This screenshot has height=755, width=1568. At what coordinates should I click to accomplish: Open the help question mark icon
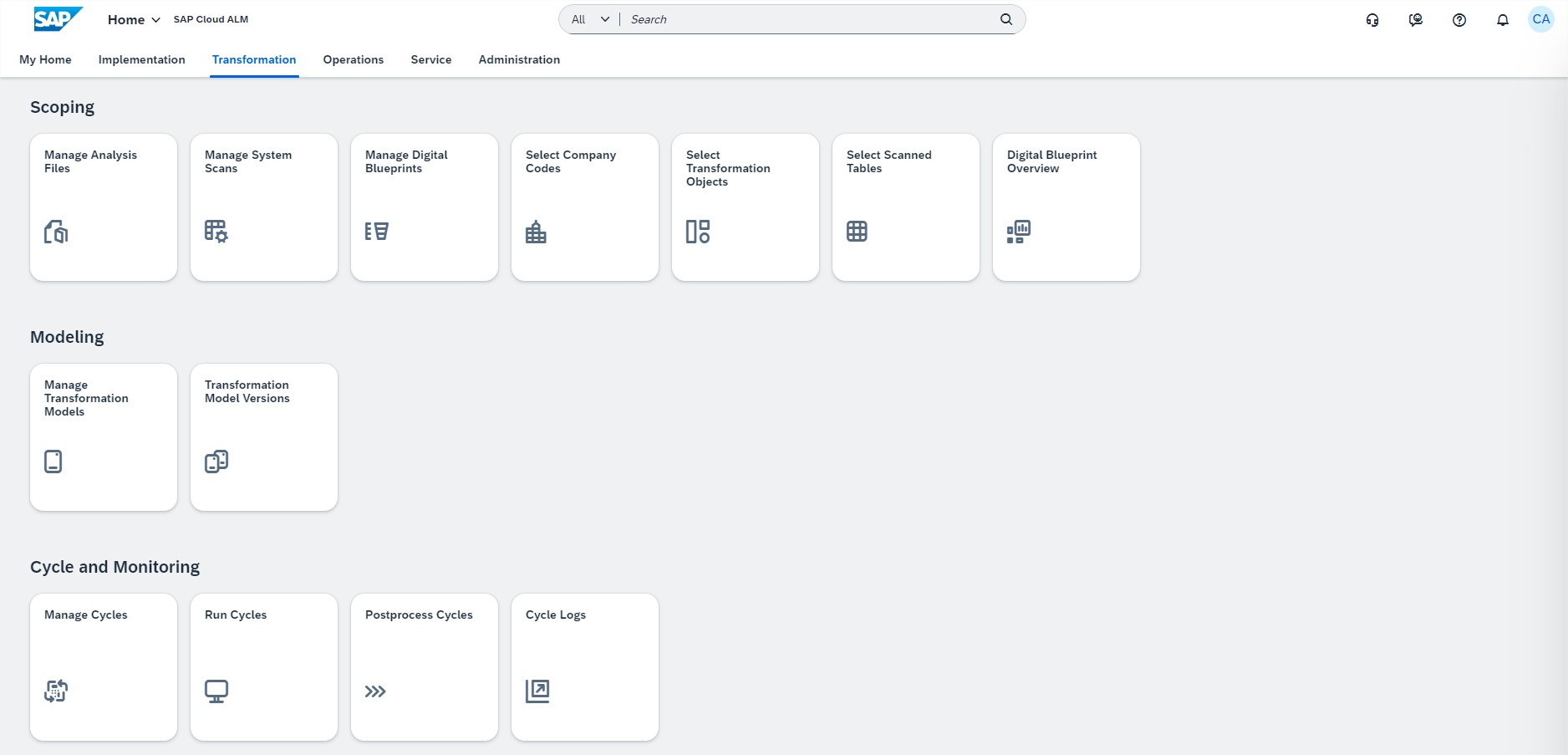coord(1459,20)
